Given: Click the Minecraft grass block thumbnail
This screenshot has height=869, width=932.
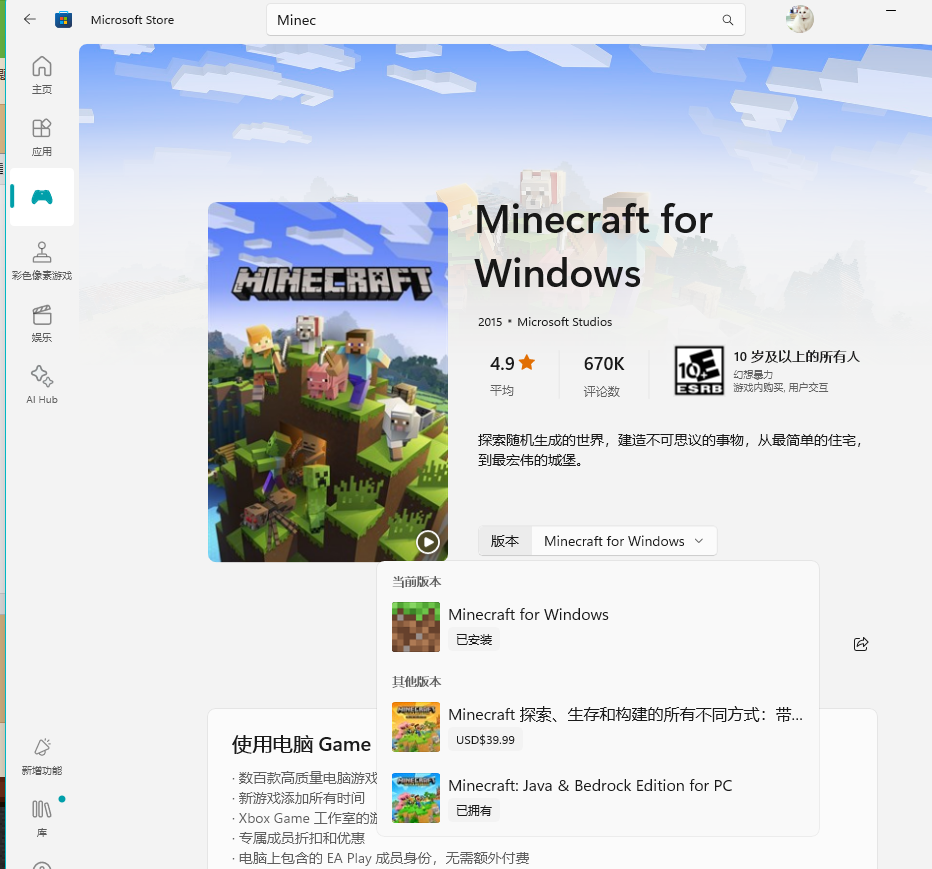Looking at the screenshot, I should tap(416, 627).
